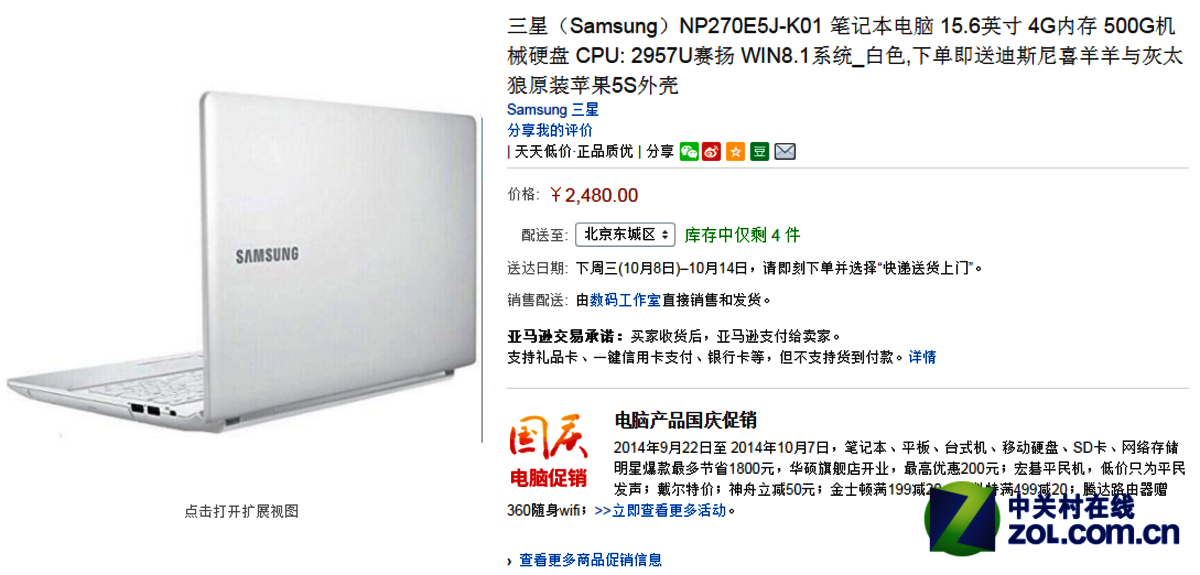This screenshot has height=575, width=1200.
Task: Share via orange QZone star icon
Action: (x=736, y=152)
